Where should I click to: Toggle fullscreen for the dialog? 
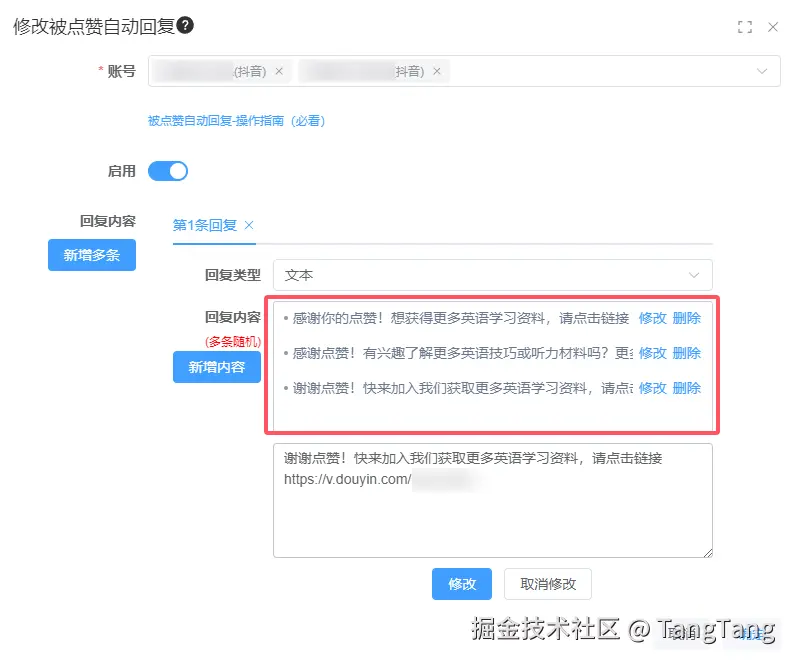[744, 27]
